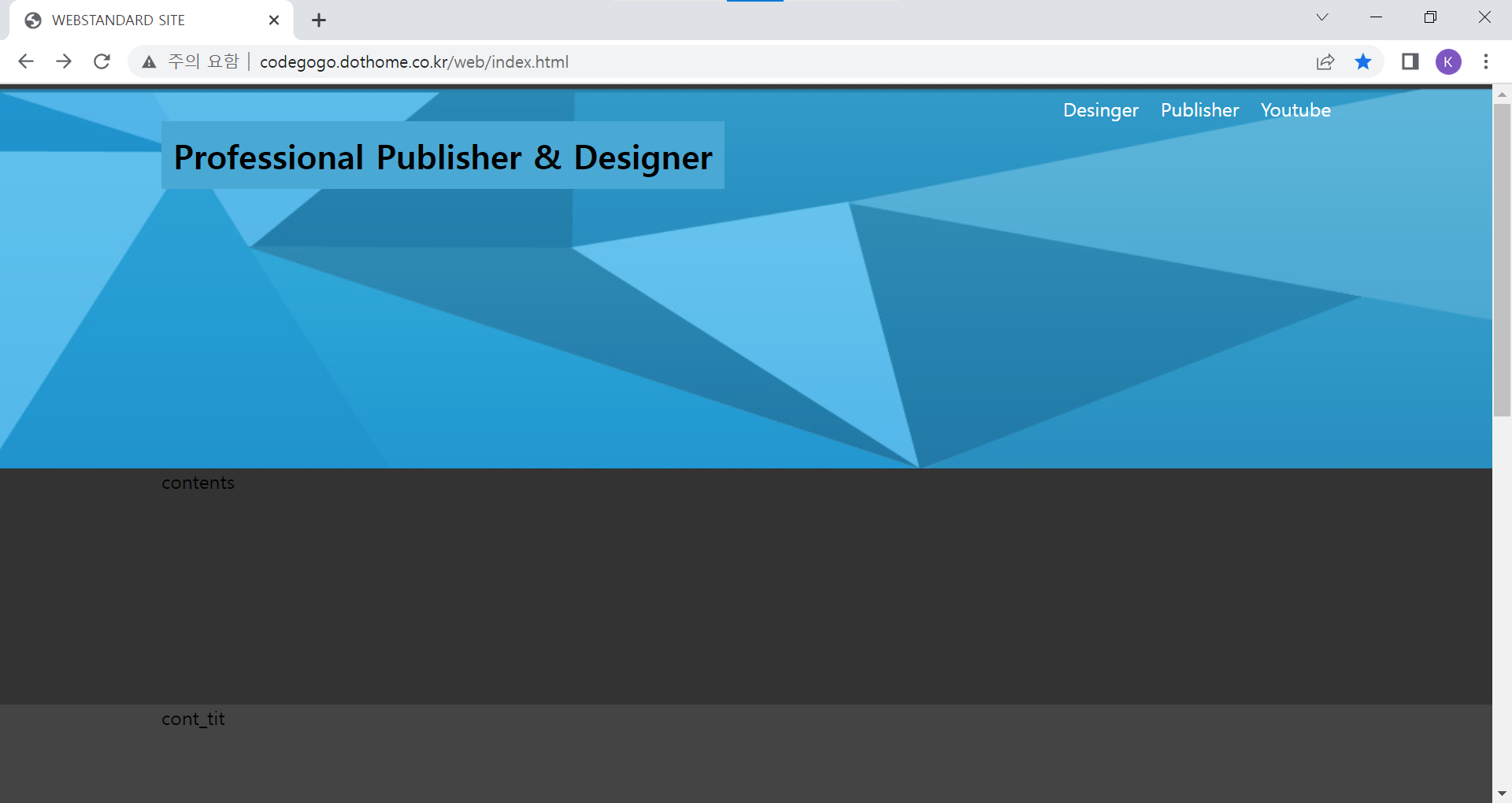Open Chrome three-dot menu
1512x803 pixels.
[x=1486, y=61]
